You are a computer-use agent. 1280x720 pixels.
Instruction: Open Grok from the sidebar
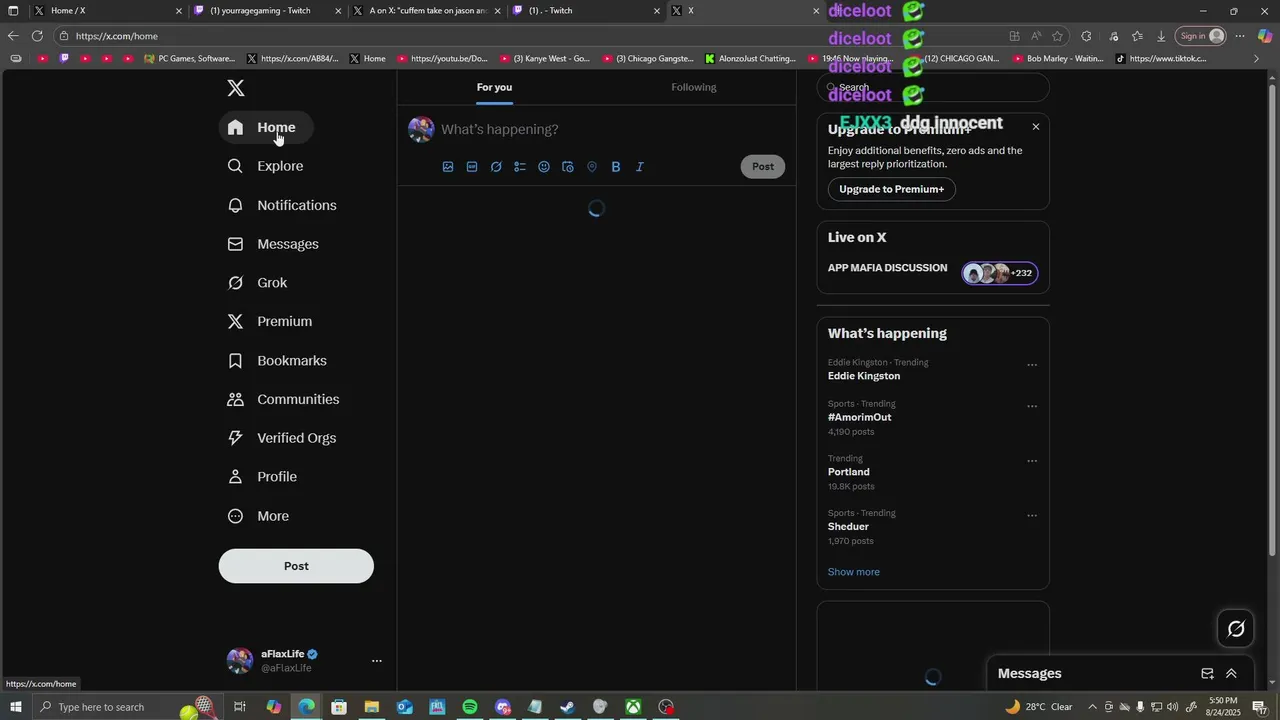(258, 283)
